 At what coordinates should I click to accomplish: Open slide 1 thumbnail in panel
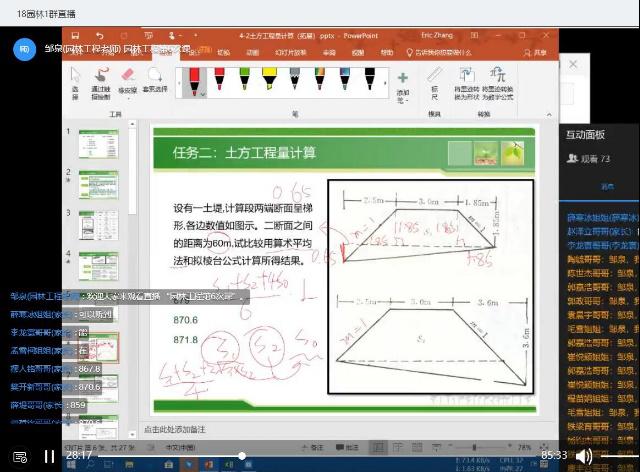[x=99, y=146]
